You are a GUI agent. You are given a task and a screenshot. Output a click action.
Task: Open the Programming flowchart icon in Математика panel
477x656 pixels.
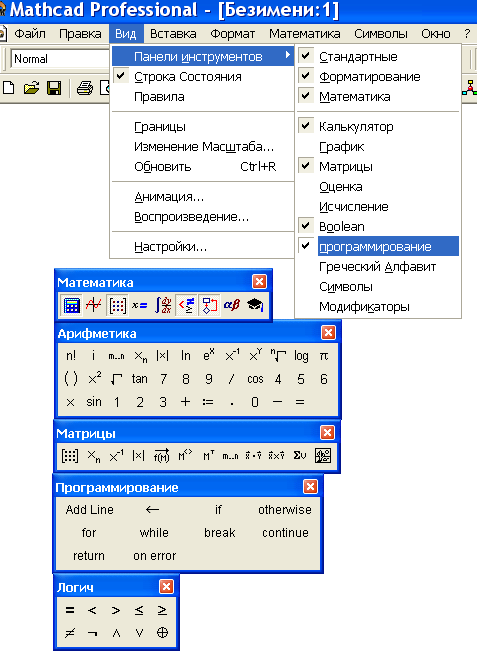click(x=209, y=305)
